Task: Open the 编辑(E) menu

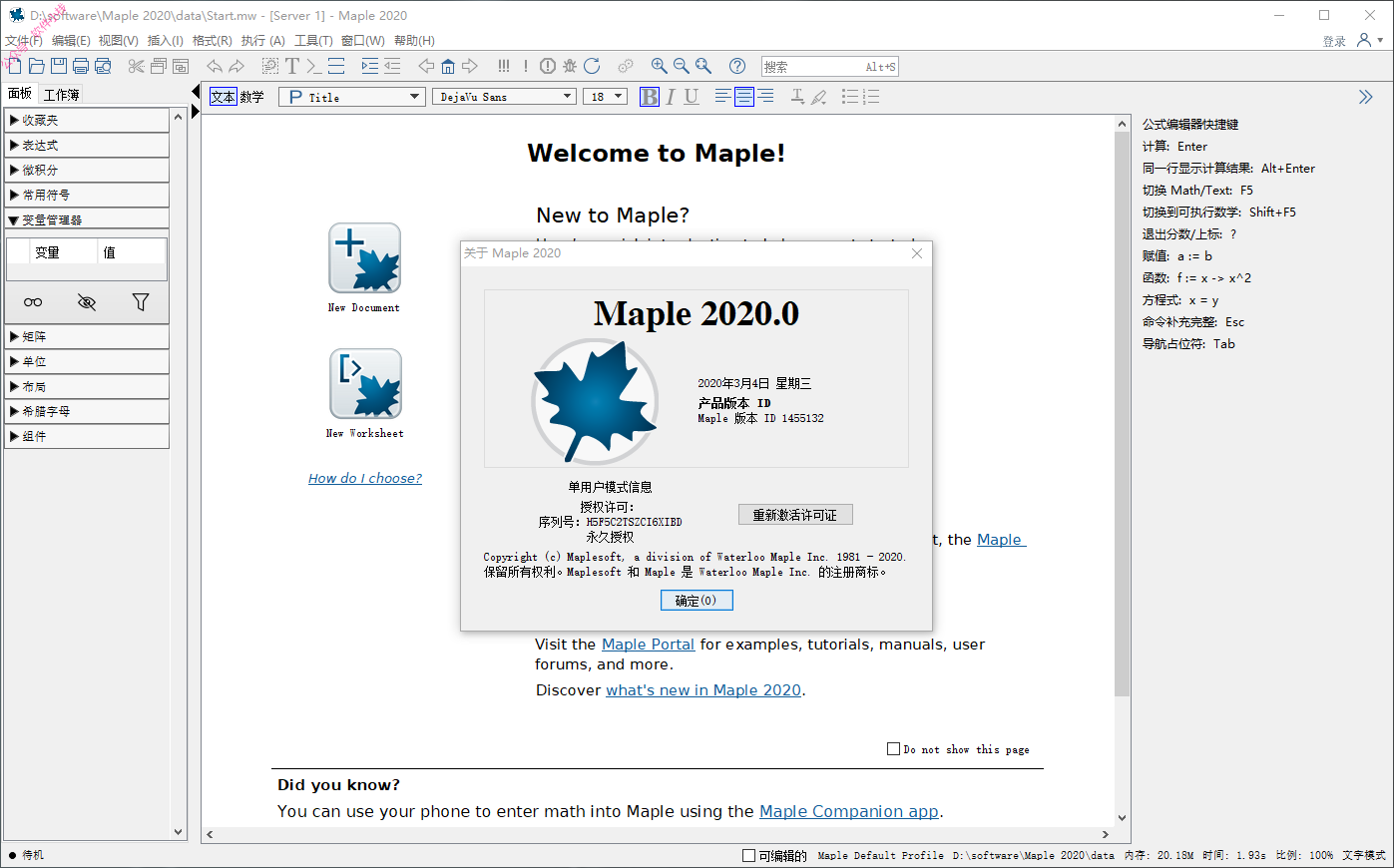Action: pyautogui.click(x=71, y=41)
